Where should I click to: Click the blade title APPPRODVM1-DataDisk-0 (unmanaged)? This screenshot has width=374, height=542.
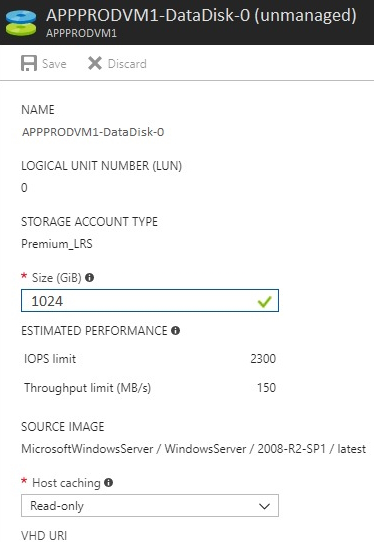tap(201, 16)
